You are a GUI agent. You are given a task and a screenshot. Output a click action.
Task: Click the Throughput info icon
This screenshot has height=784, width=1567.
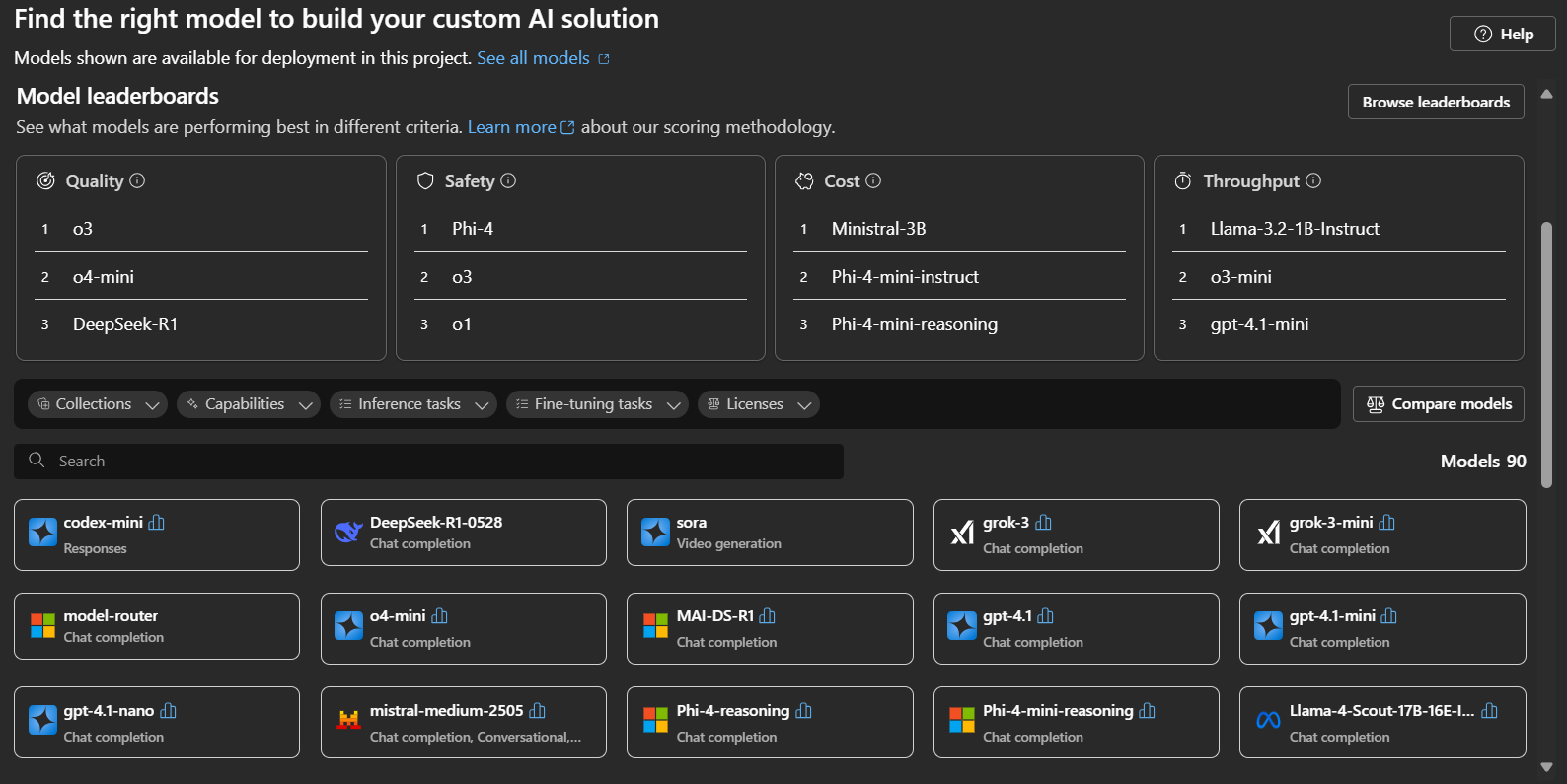click(1313, 180)
